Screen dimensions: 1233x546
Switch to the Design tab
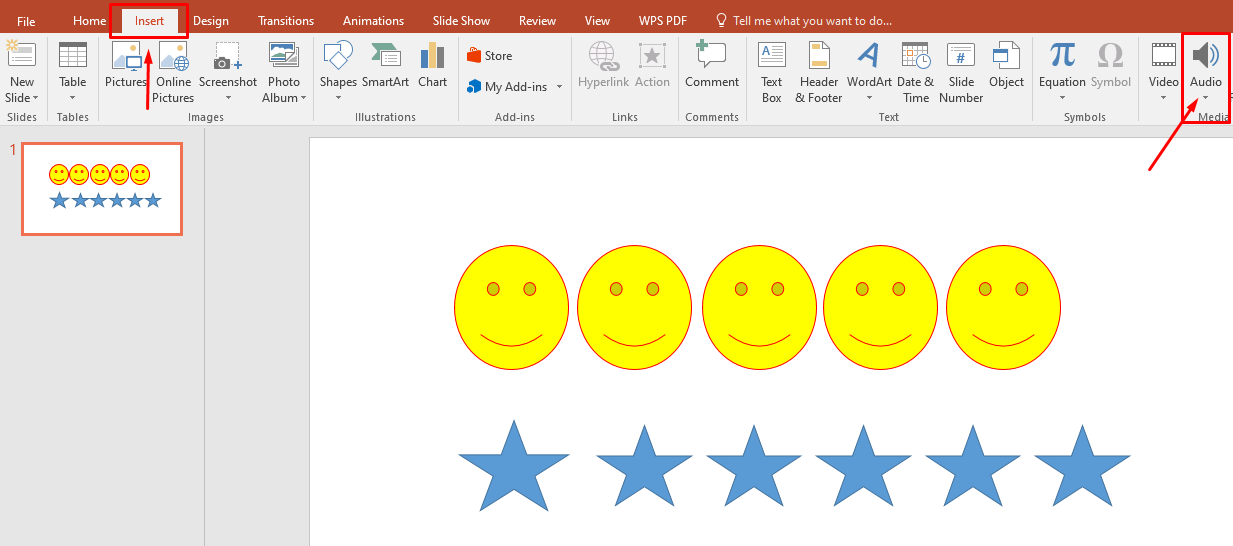pyautogui.click(x=210, y=21)
